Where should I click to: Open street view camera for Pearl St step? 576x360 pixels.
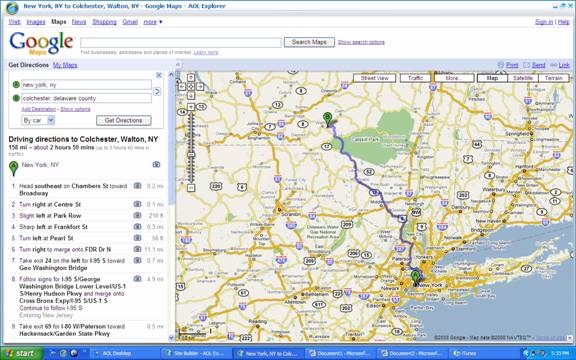tap(137, 238)
